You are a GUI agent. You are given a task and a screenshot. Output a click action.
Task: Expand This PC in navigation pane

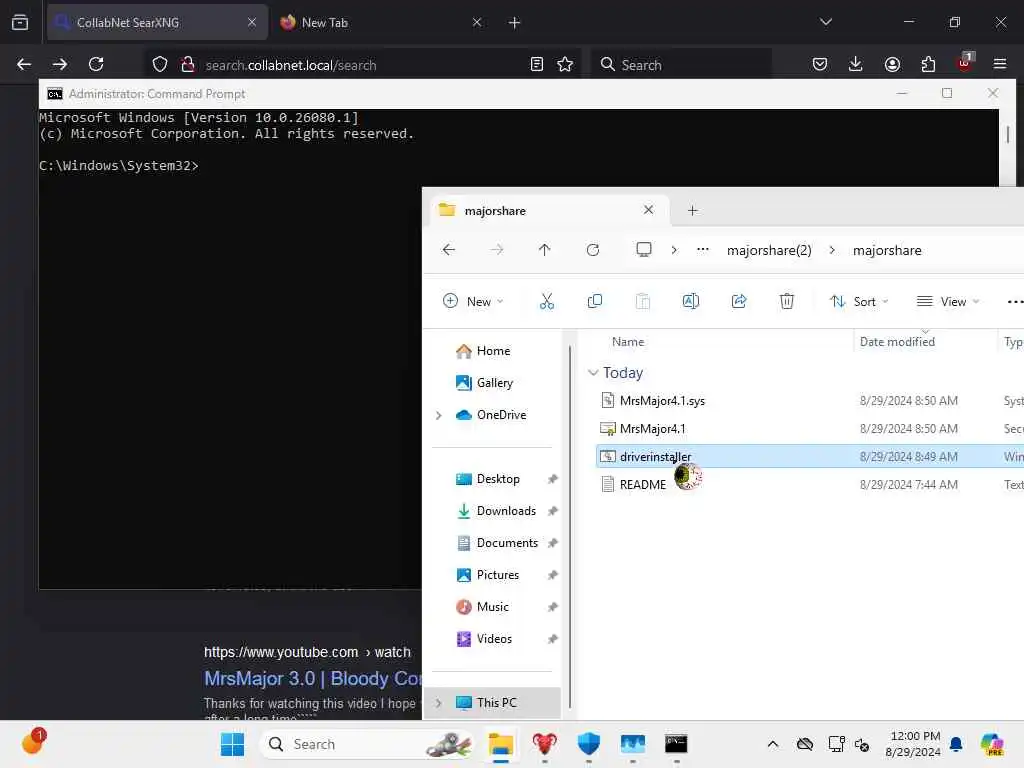click(x=438, y=703)
